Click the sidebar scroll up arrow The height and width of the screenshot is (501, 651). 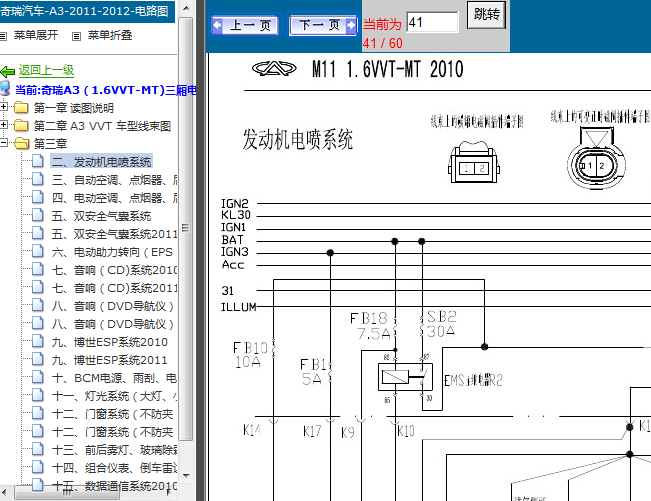click(x=186, y=8)
